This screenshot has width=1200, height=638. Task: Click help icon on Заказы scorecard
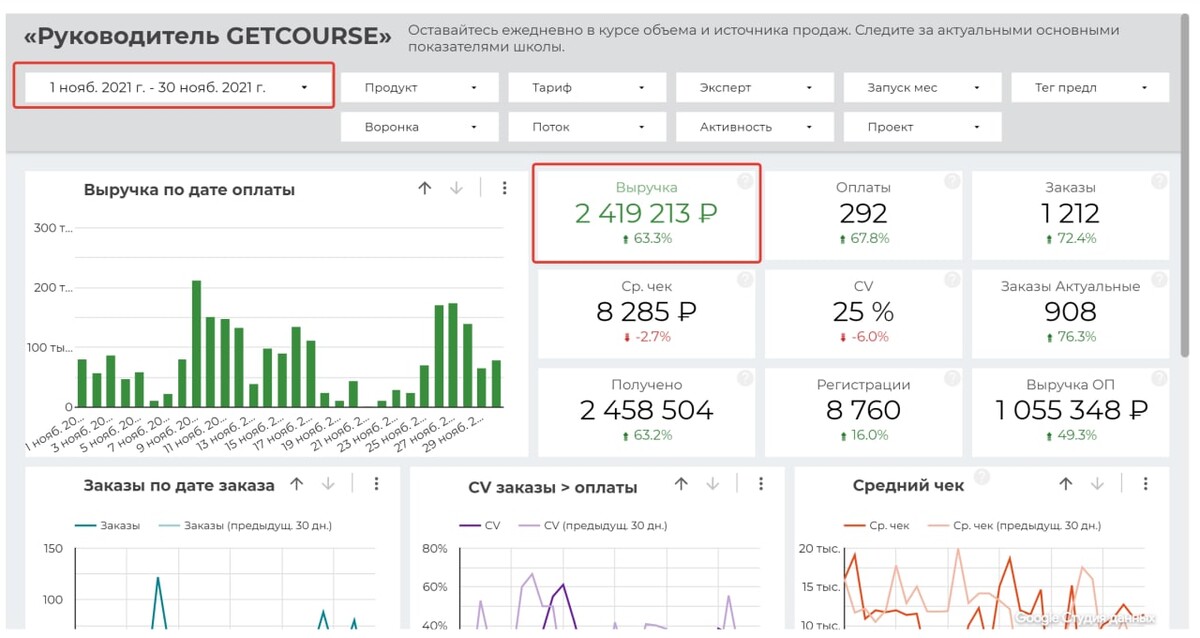click(1159, 181)
